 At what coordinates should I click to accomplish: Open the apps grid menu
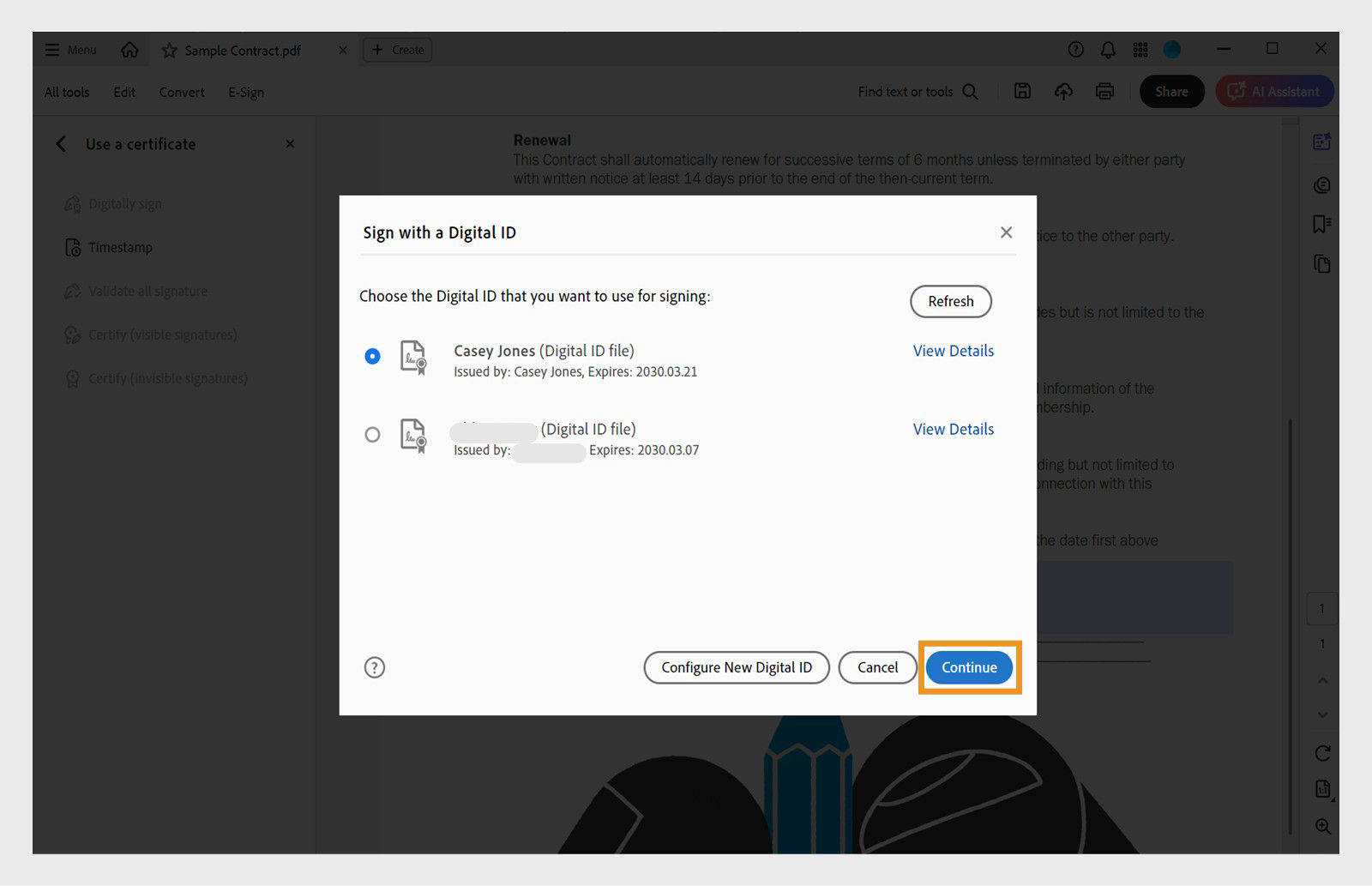pos(1140,50)
